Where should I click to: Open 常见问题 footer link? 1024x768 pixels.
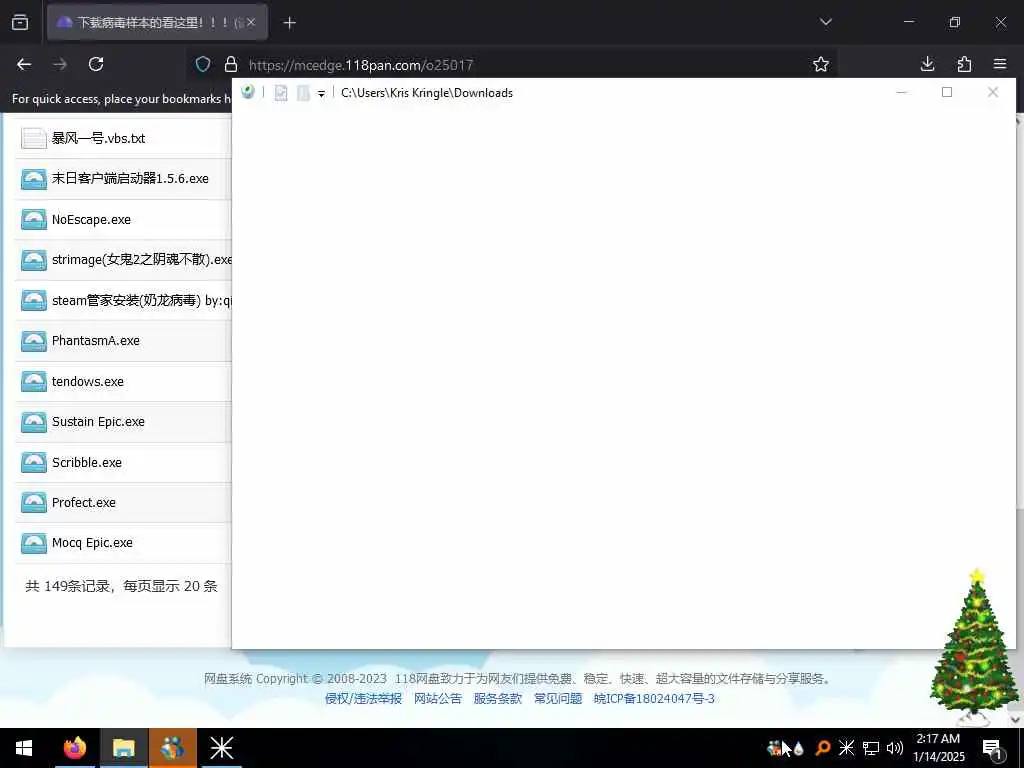(x=558, y=699)
